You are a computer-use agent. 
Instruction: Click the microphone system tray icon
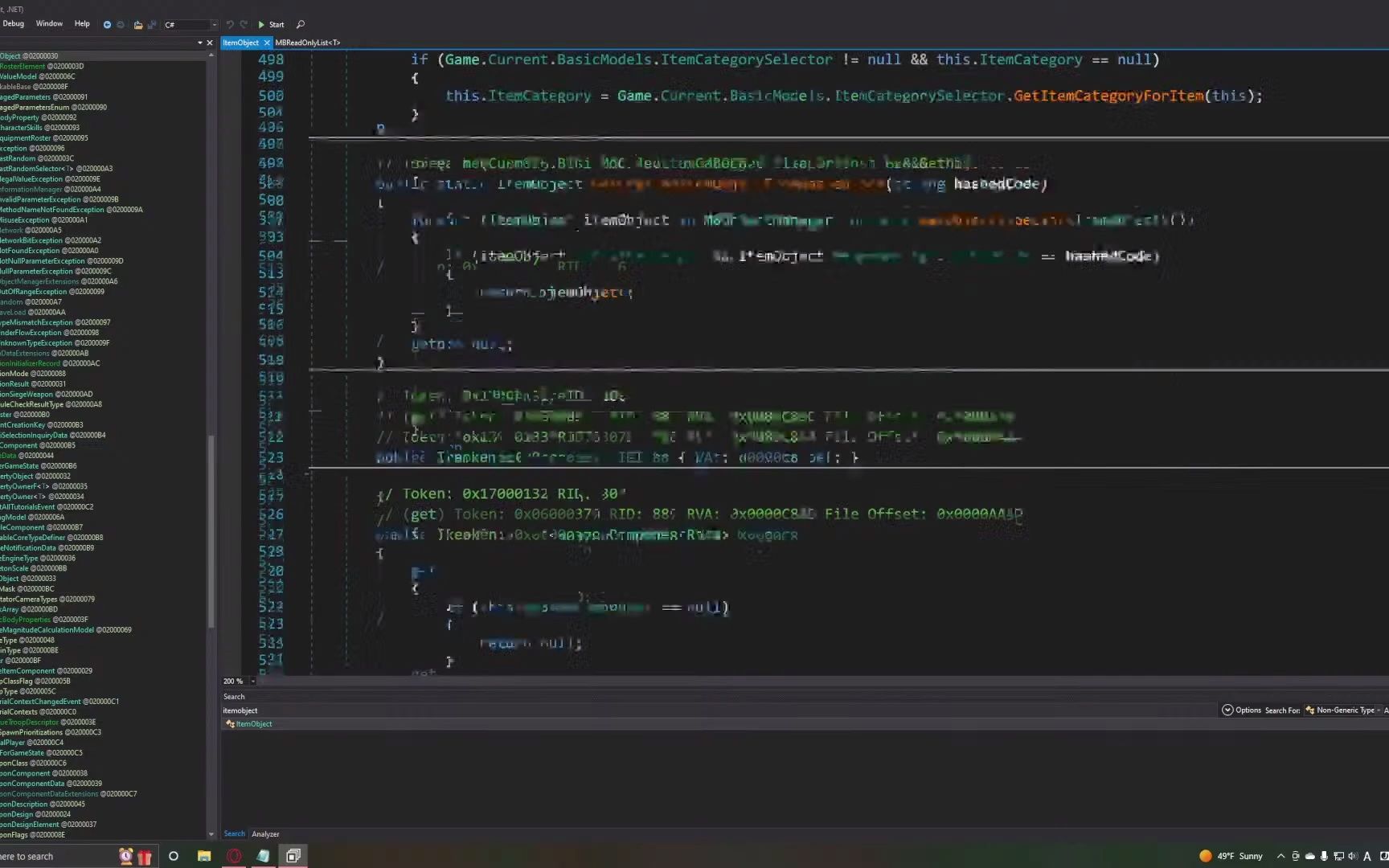pos(1324,856)
